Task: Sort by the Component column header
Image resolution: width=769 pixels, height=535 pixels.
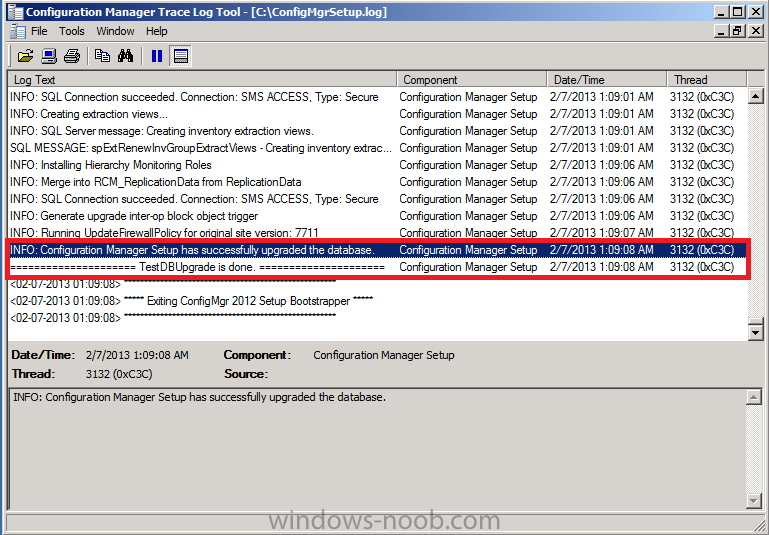Action: click(472, 79)
